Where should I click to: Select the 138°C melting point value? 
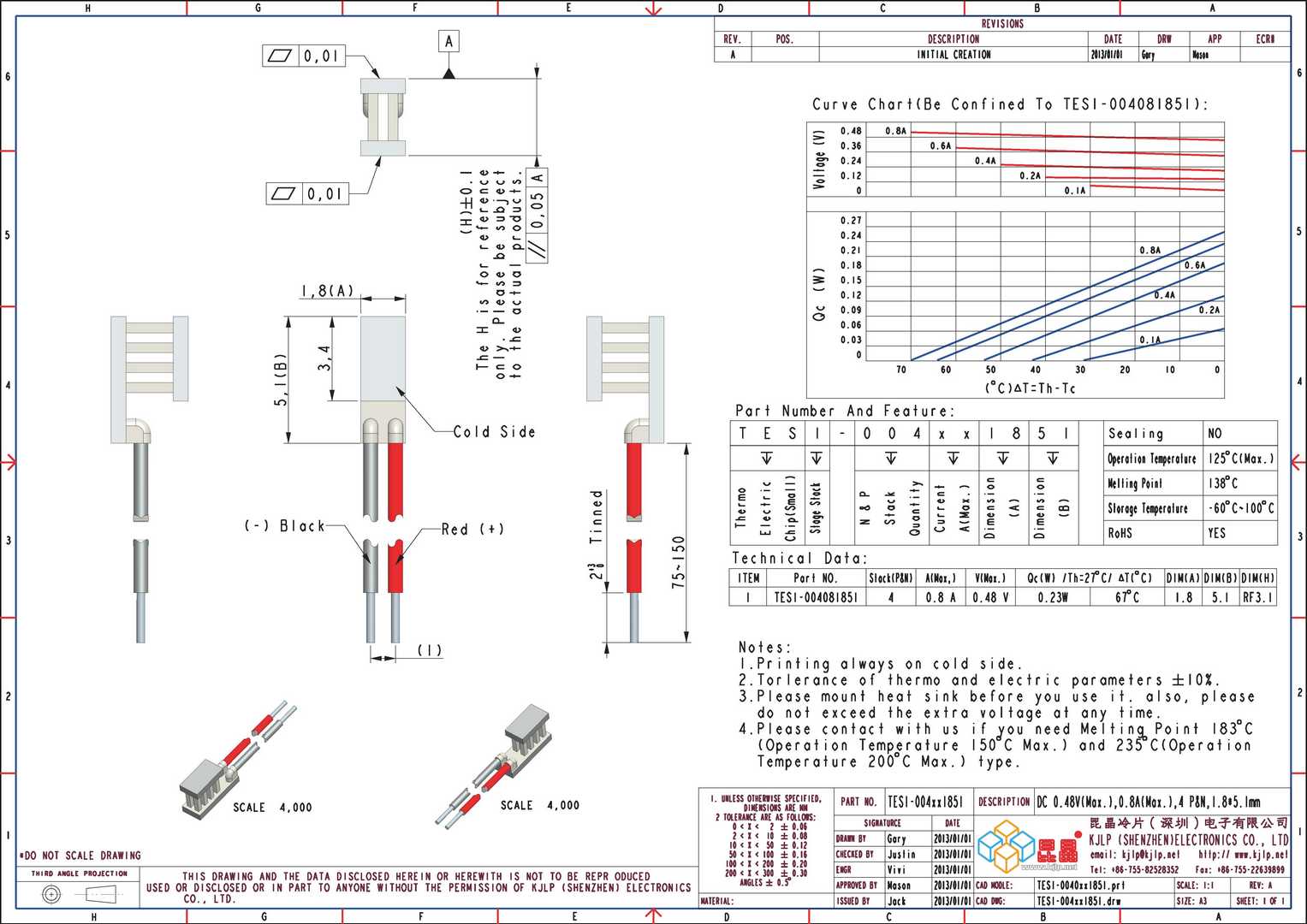coord(1241,483)
